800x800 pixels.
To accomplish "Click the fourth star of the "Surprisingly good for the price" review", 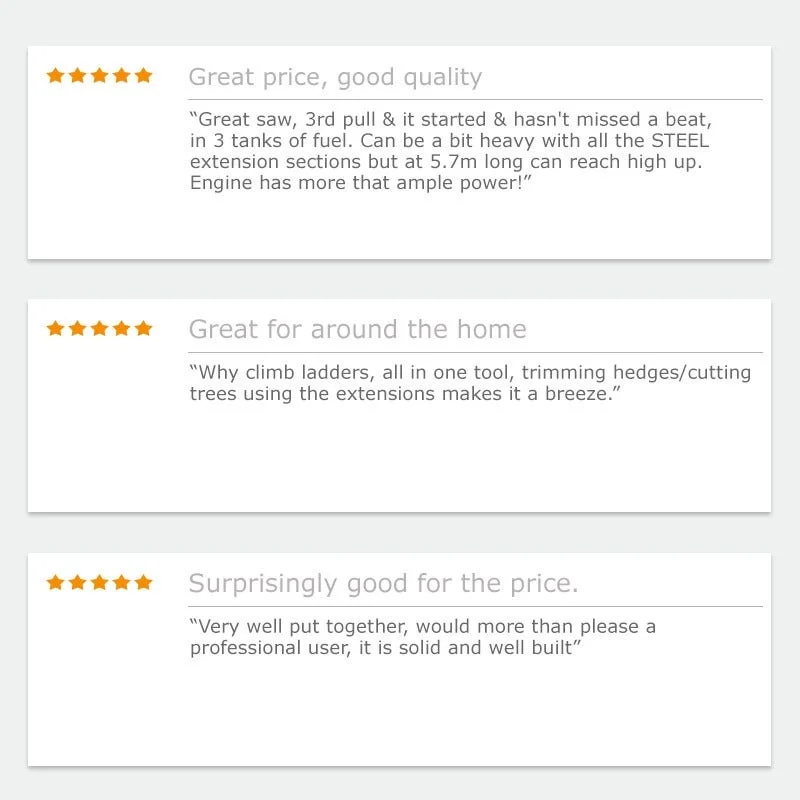I will coord(122,582).
